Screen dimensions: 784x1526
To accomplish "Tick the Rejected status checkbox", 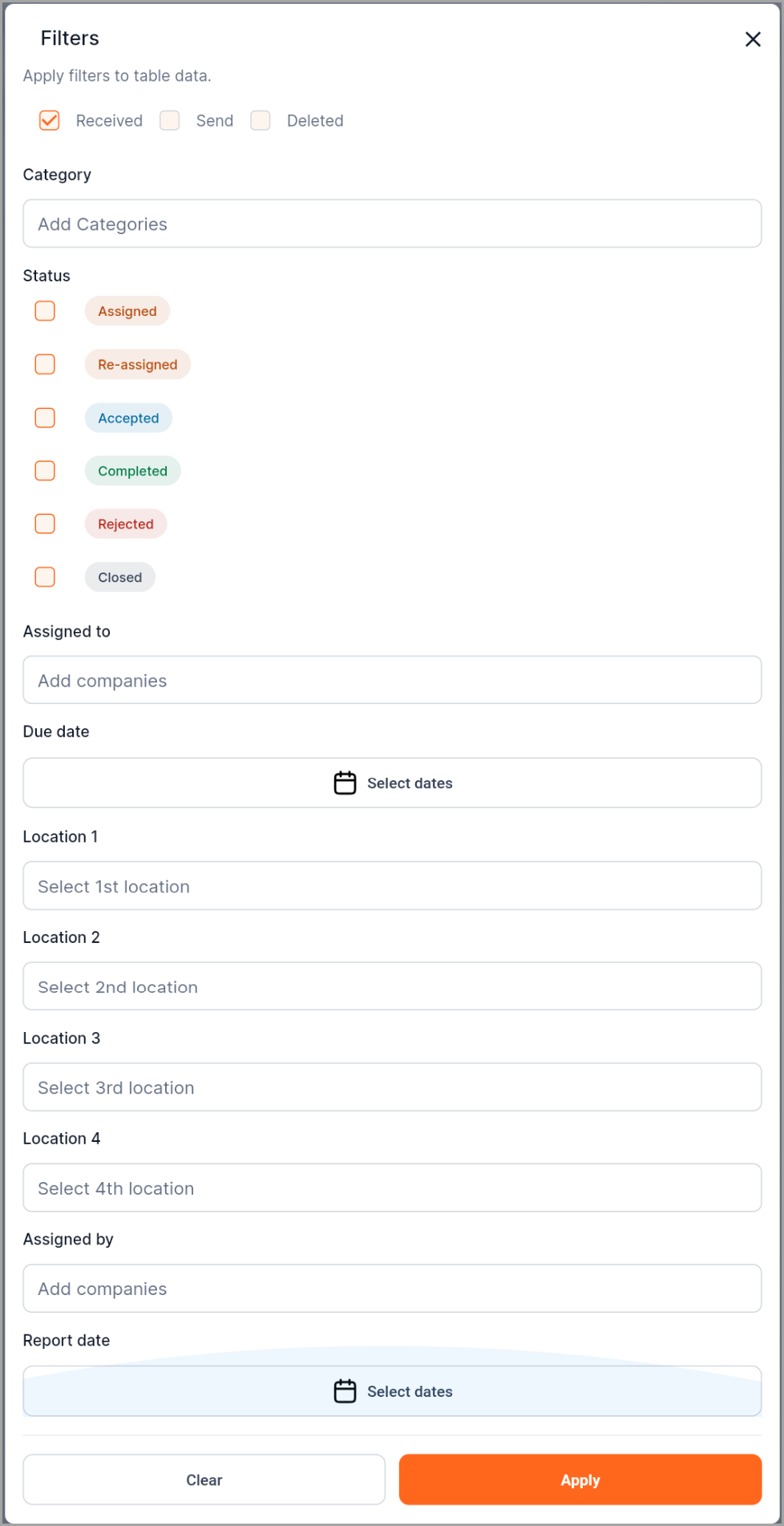I will point(45,524).
